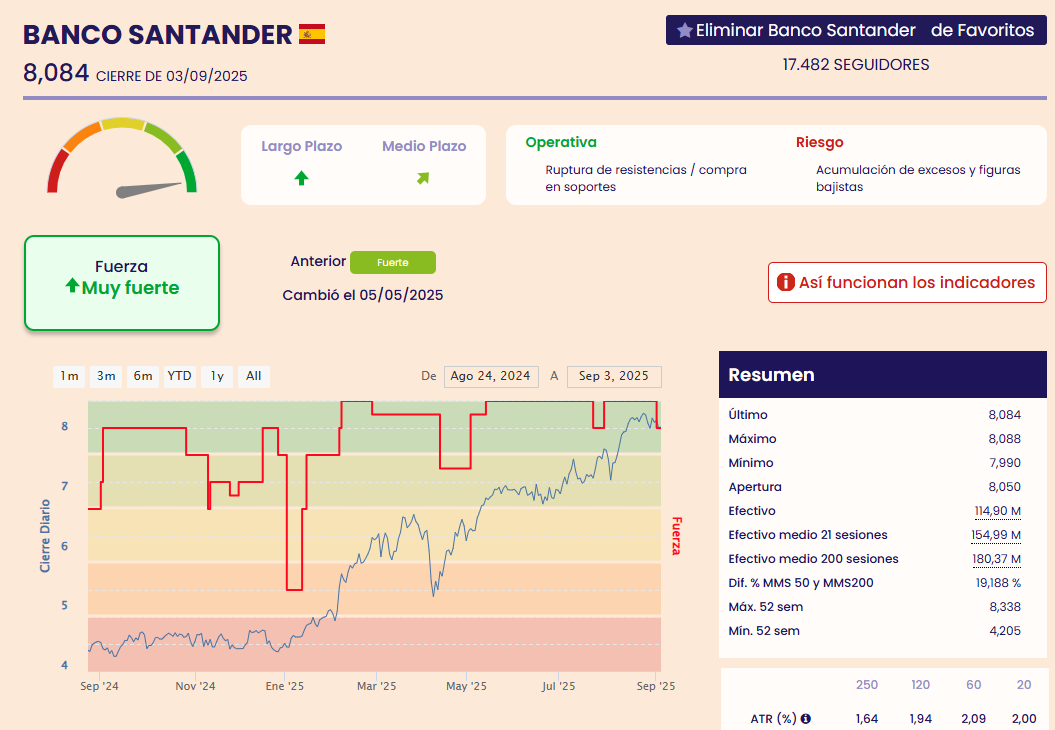This screenshot has height=730, width=1055.
Task: Select the 1m chart range
Action: click(x=69, y=376)
